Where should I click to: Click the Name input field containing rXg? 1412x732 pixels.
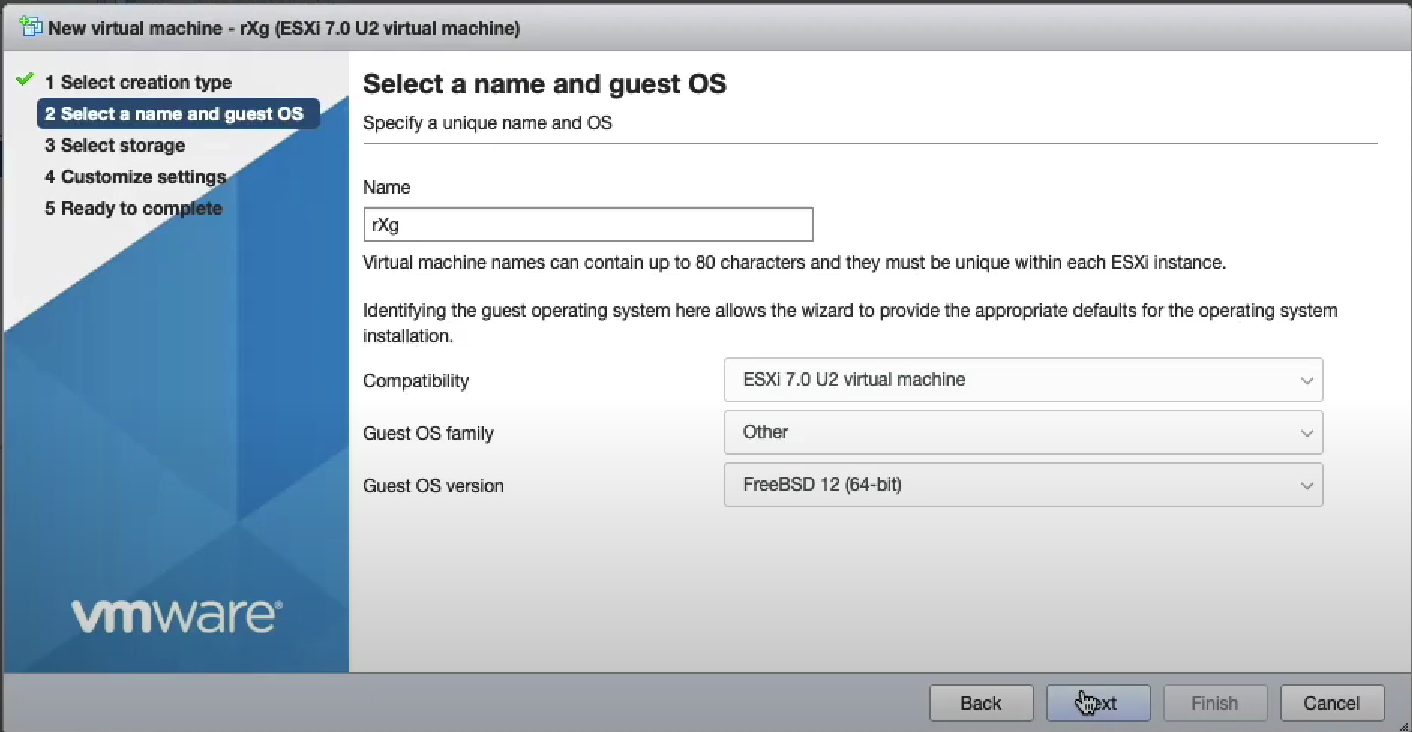(x=588, y=224)
